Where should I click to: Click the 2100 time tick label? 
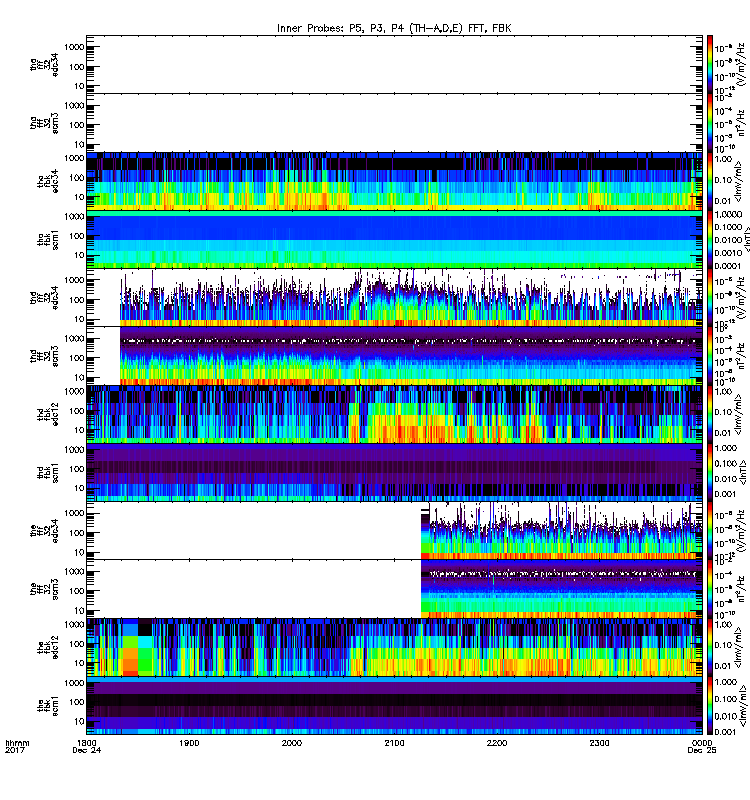pyautogui.click(x=394, y=743)
